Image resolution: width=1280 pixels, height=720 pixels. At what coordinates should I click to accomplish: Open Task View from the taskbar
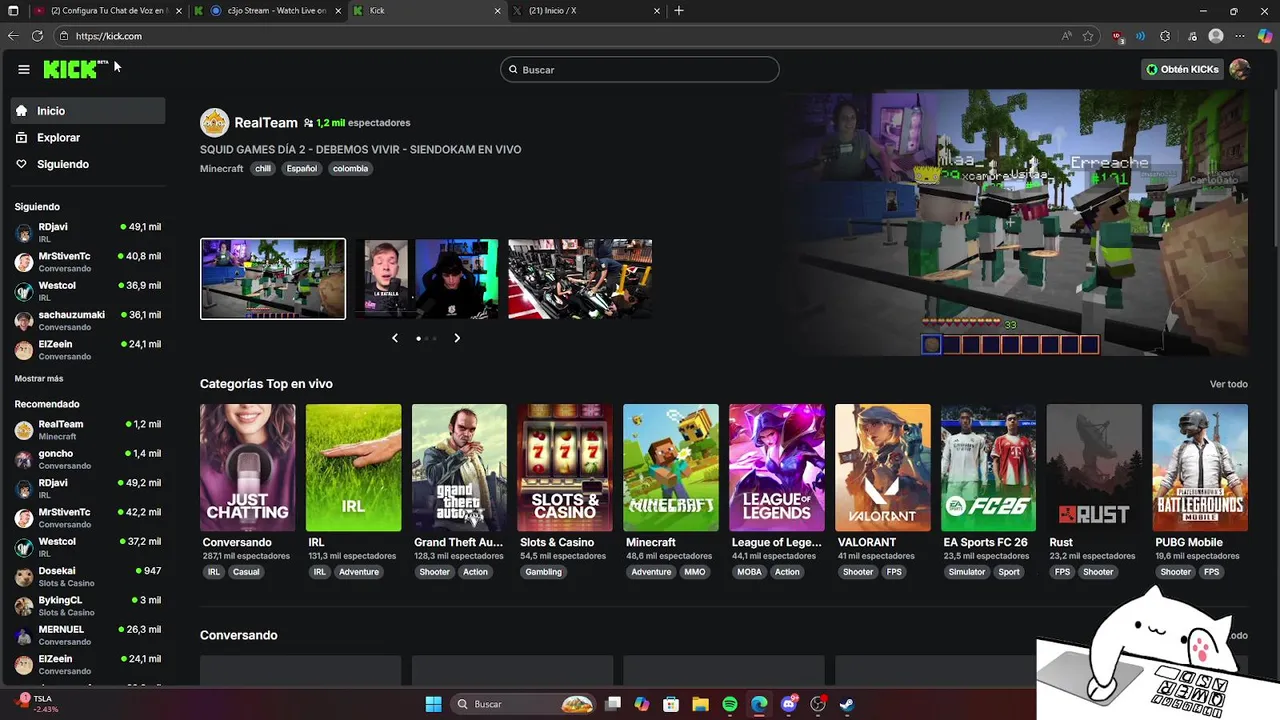613,704
